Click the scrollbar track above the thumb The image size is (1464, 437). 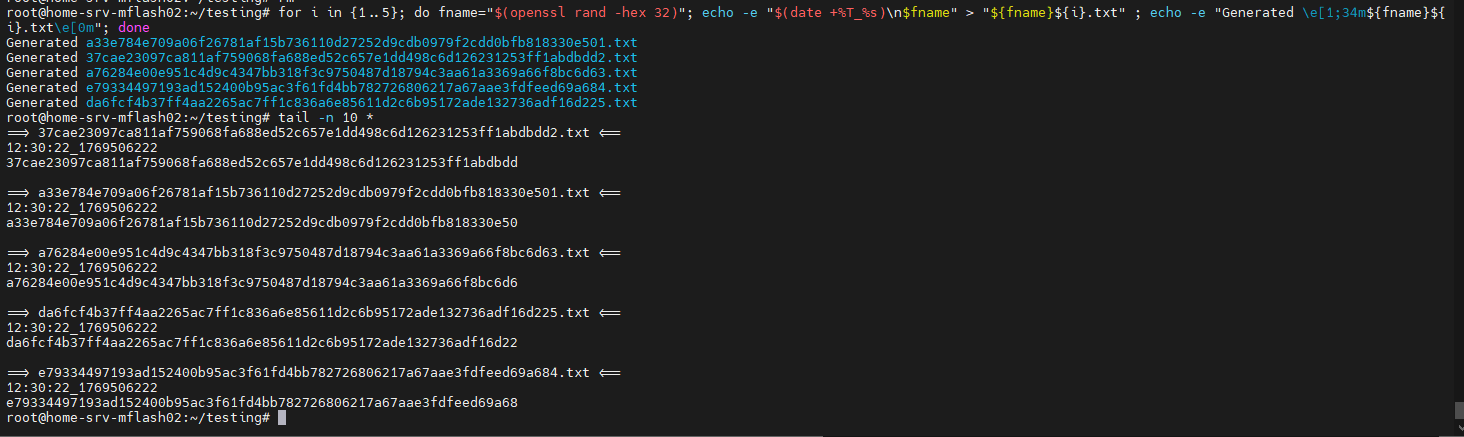click(x=1458, y=200)
